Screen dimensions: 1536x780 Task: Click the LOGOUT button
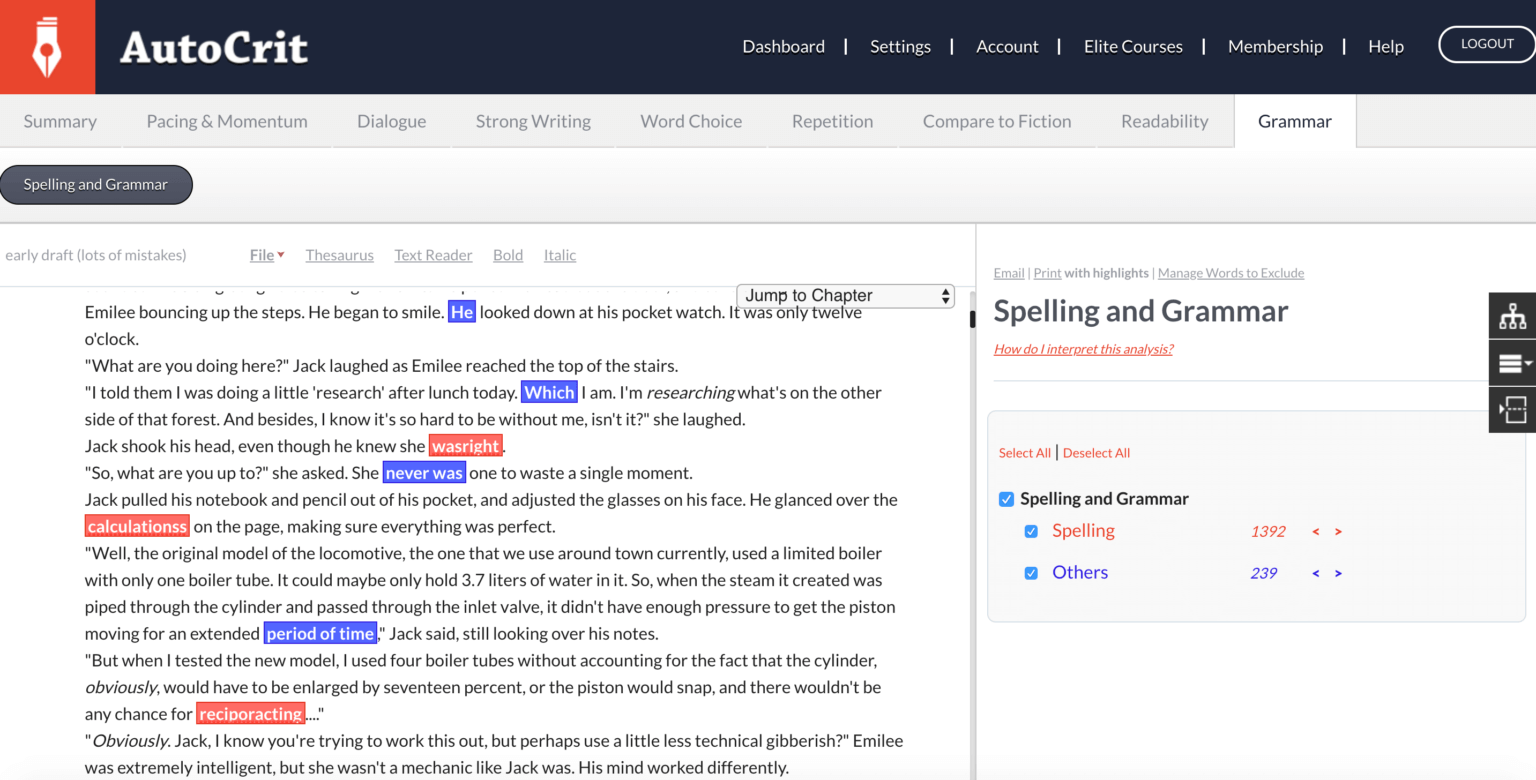[x=1486, y=44]
